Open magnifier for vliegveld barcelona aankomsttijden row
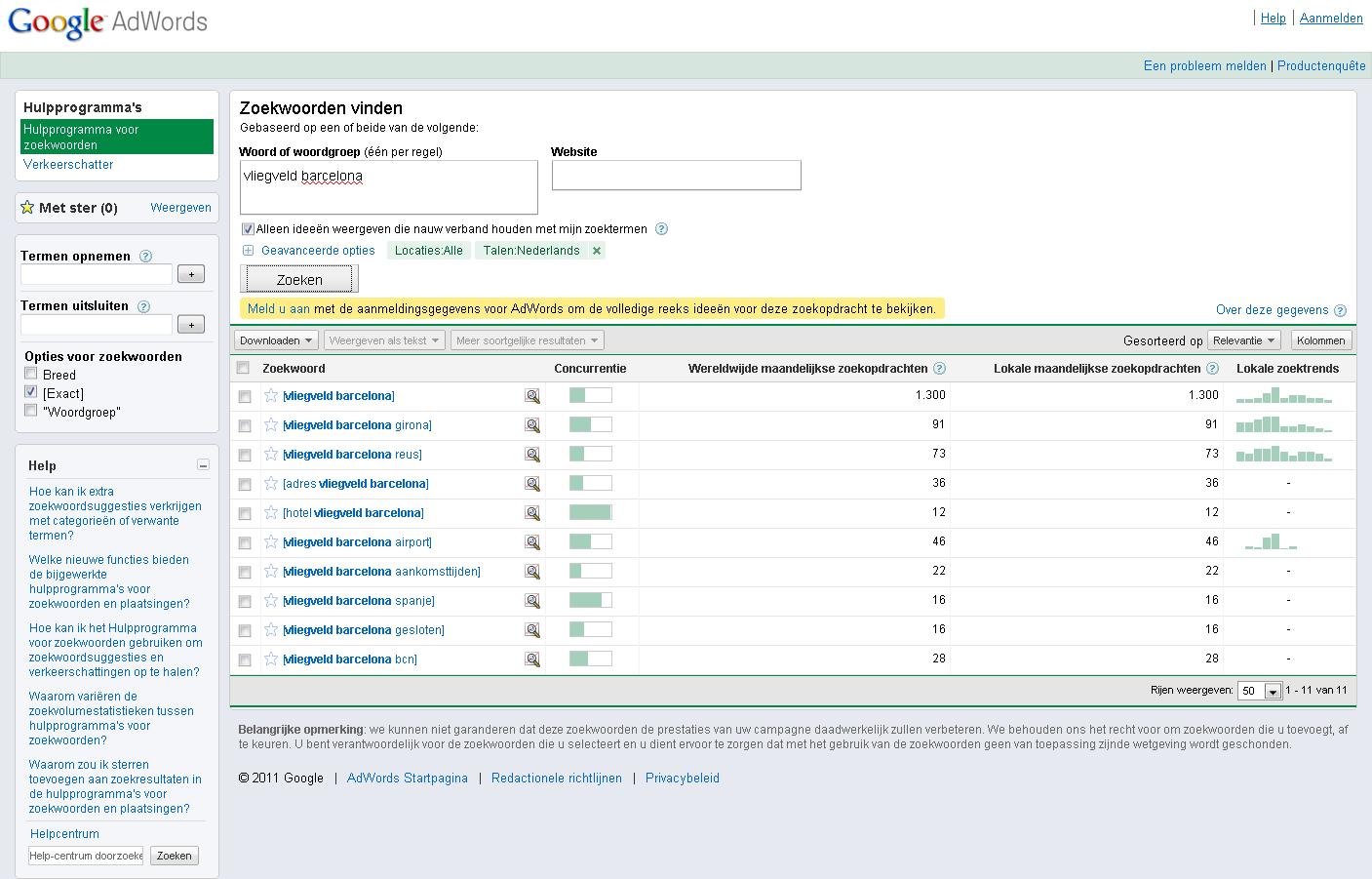1372x879 pixels. [x=532, y=572]
